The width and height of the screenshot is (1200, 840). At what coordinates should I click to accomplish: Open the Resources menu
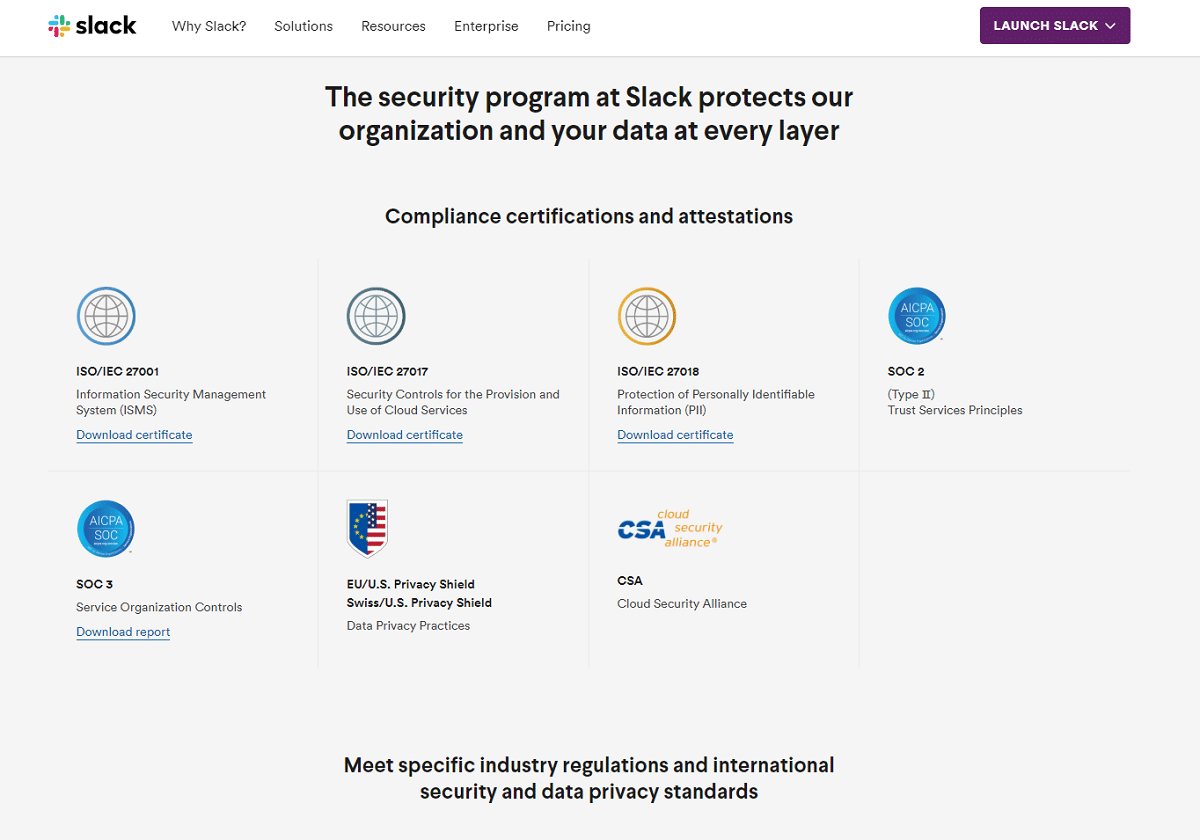coord(393,26)
